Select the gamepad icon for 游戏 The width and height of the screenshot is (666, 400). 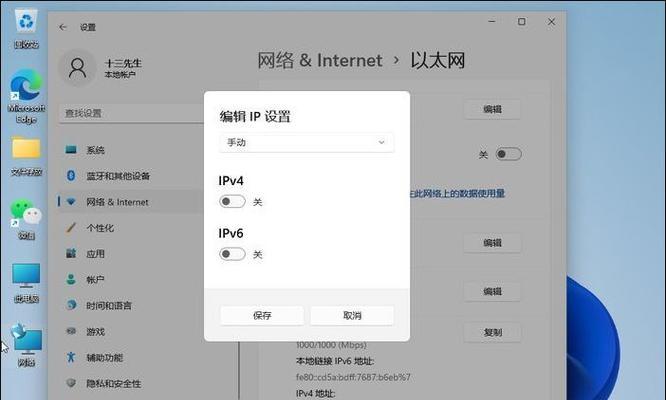71,331
